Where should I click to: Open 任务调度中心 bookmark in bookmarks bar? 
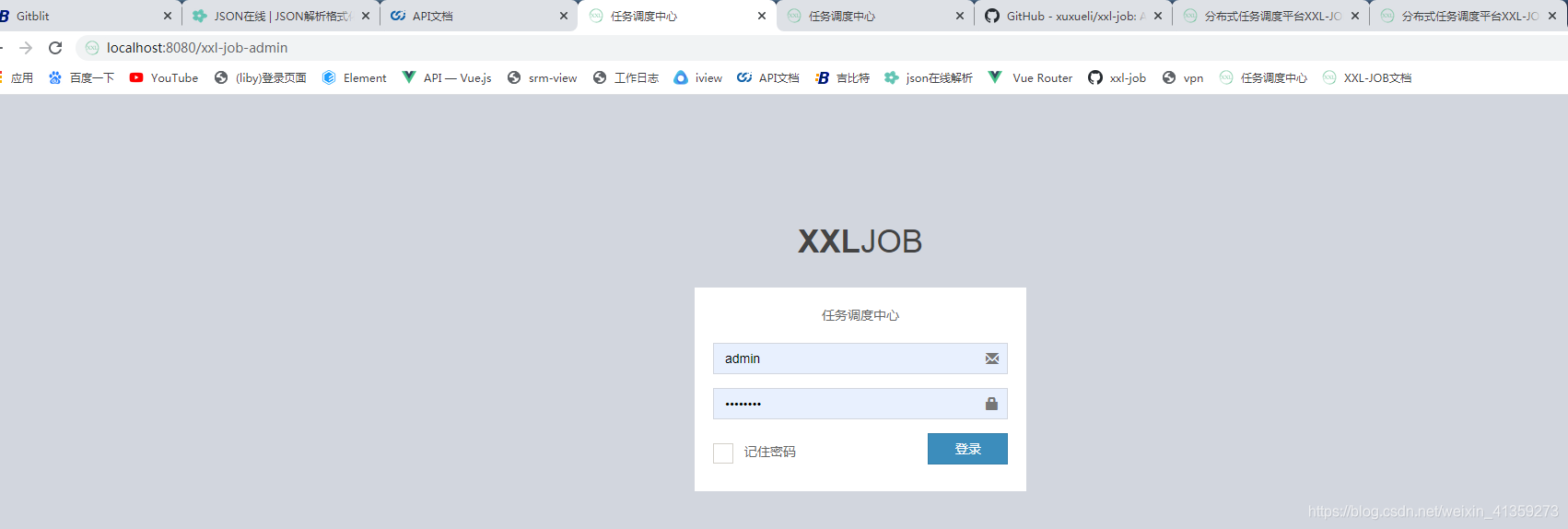1263,78
